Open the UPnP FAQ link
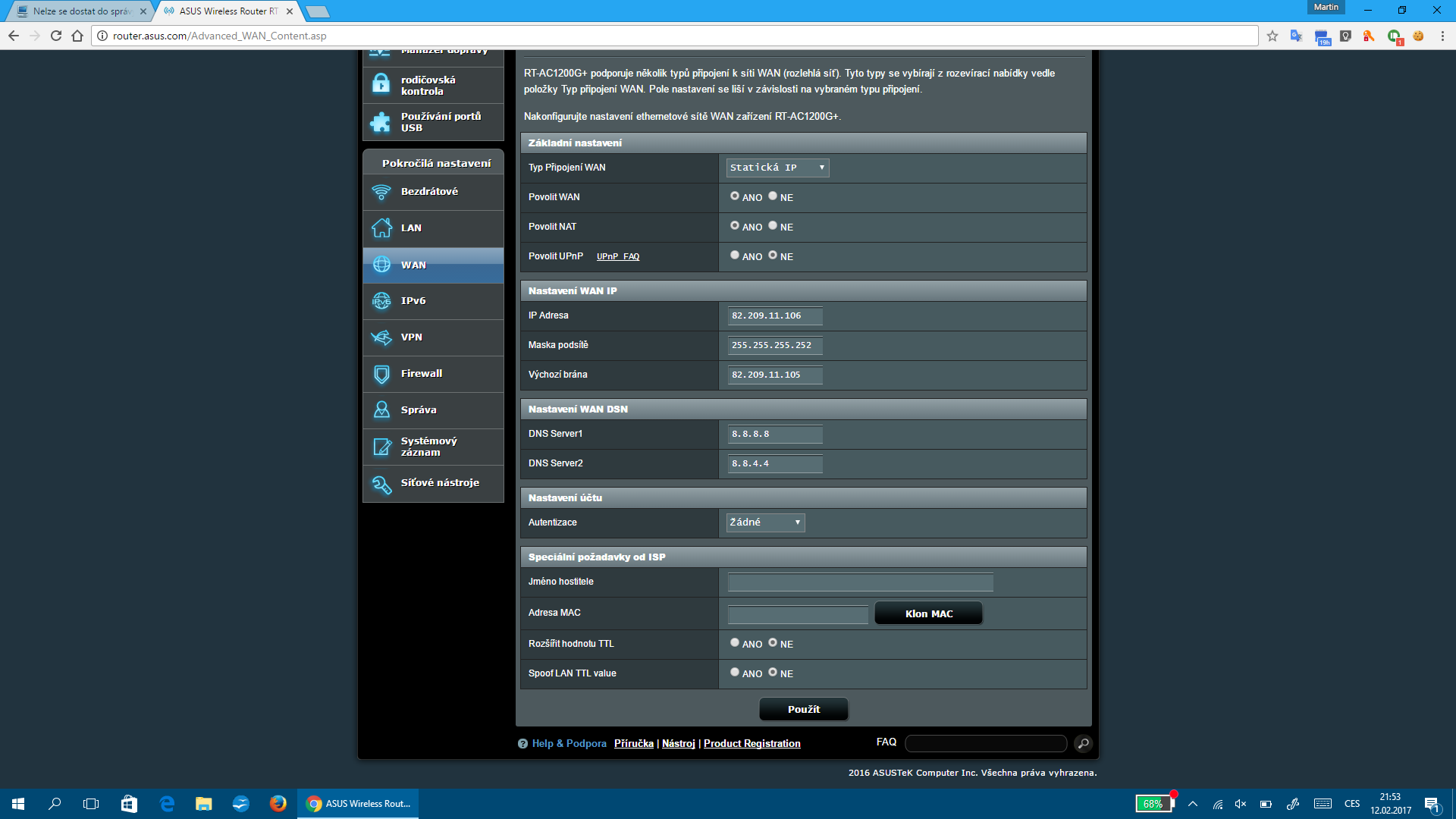This screenshot has width=1456, height=819. coord(617,257)
